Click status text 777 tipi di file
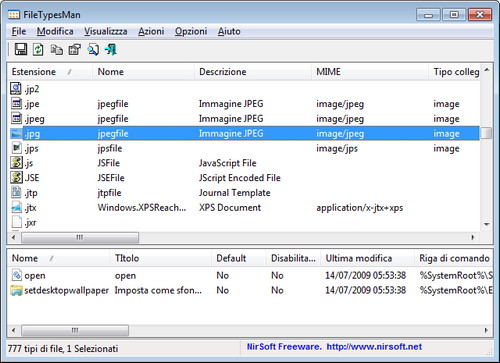Image resolution: width=500 pixels, height=363 pixels. coord(35,349)
